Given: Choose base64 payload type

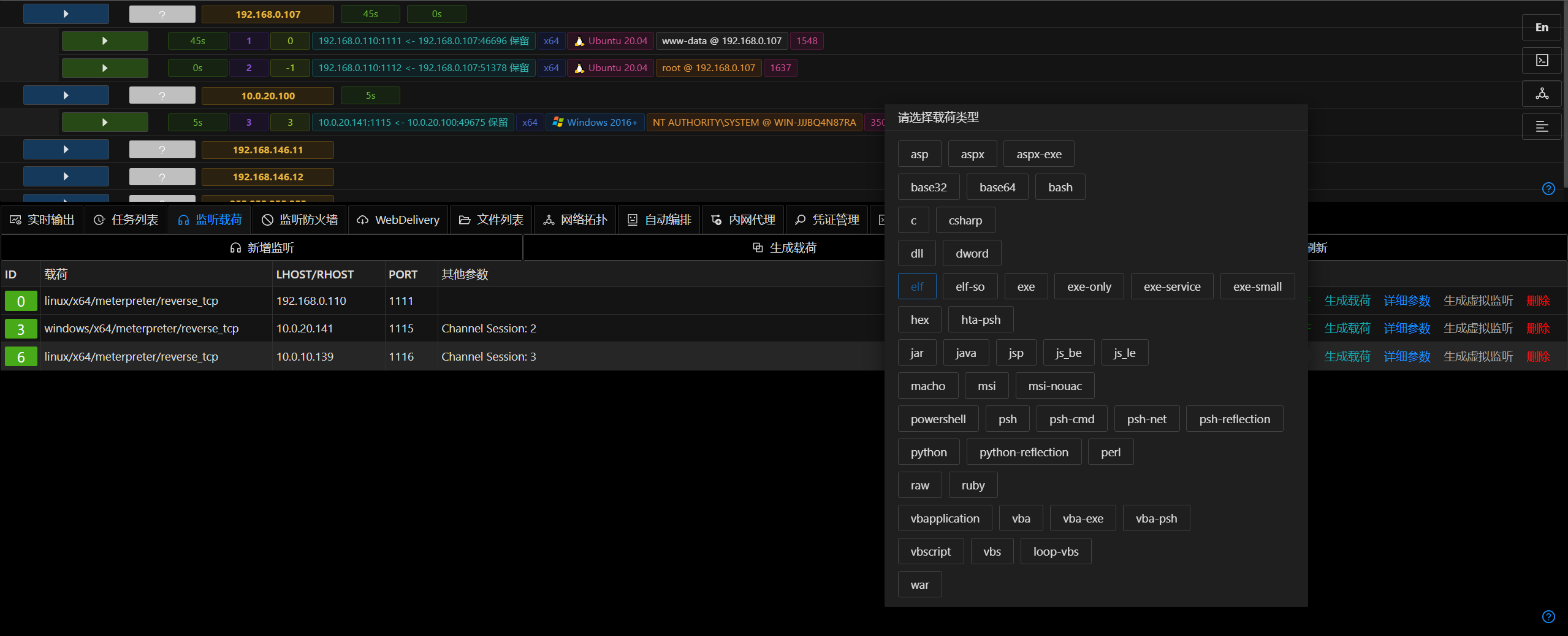Looking at the screenshot, I should point(997,187).
